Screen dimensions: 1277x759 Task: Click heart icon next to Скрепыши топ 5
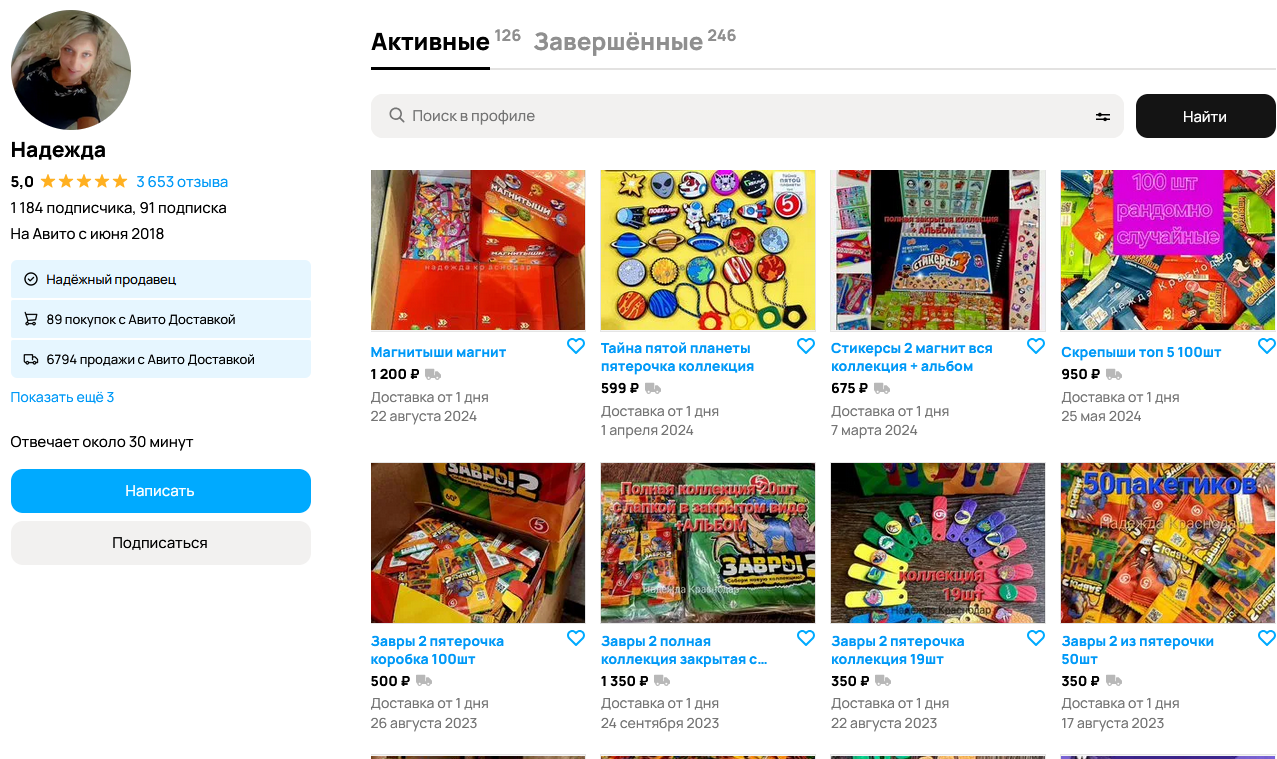[x=1266, y=346]
